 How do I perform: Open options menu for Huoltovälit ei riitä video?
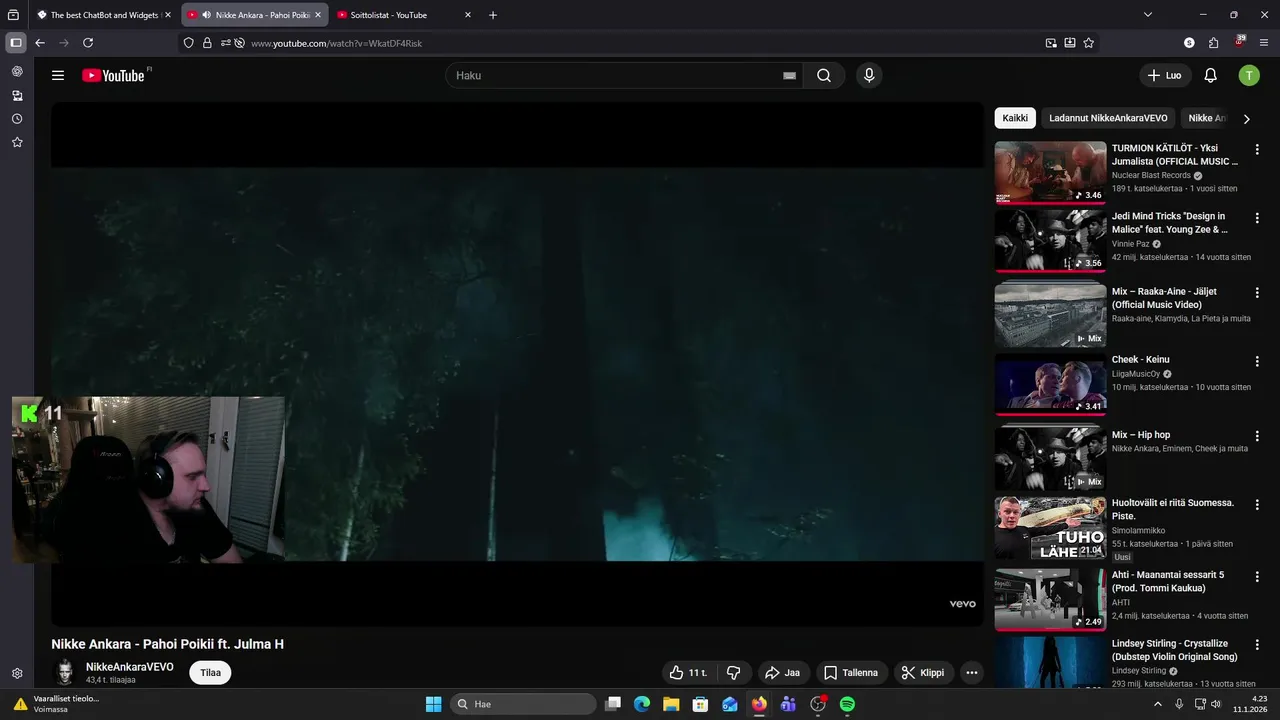click(1257, 504)
